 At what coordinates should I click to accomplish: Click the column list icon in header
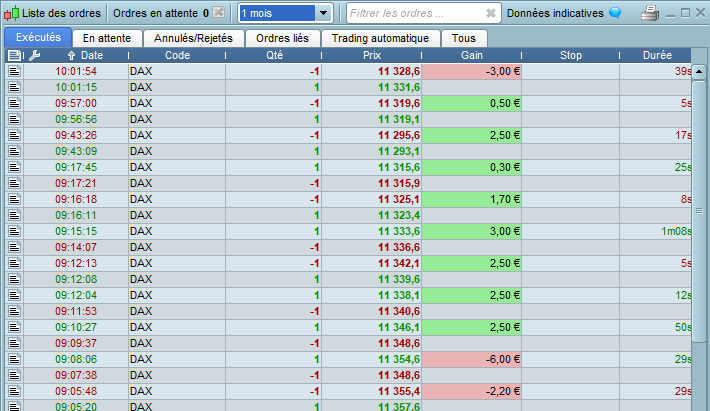tap(14, 55)
